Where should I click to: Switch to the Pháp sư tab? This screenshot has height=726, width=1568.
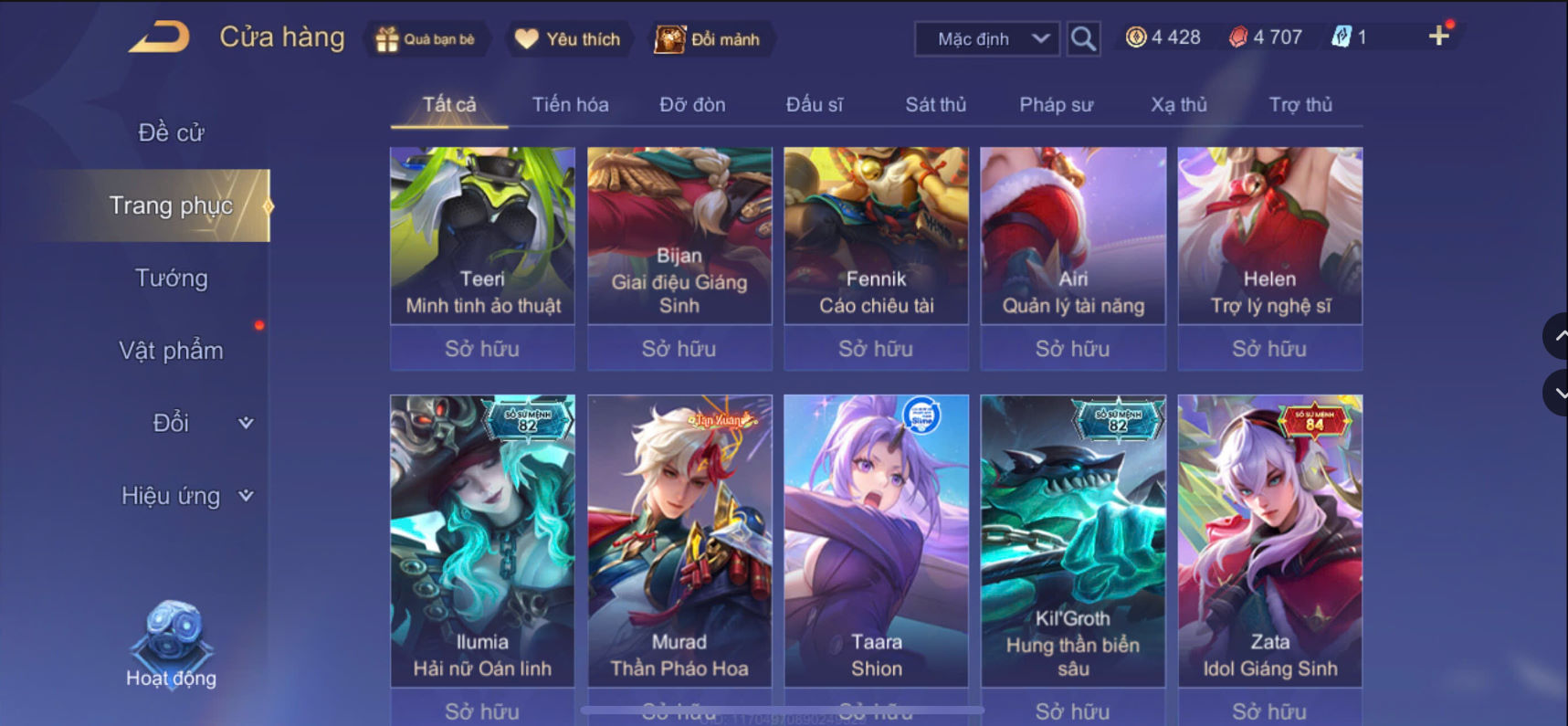1057,104
